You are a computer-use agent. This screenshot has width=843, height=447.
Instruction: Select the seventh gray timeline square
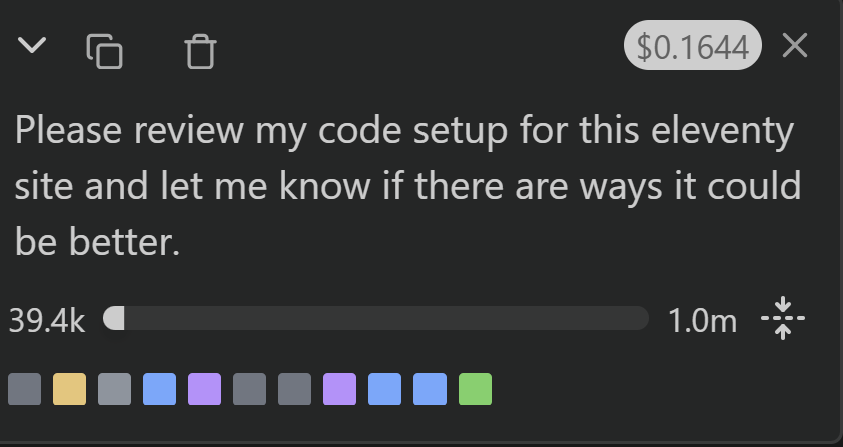[294, 389]
